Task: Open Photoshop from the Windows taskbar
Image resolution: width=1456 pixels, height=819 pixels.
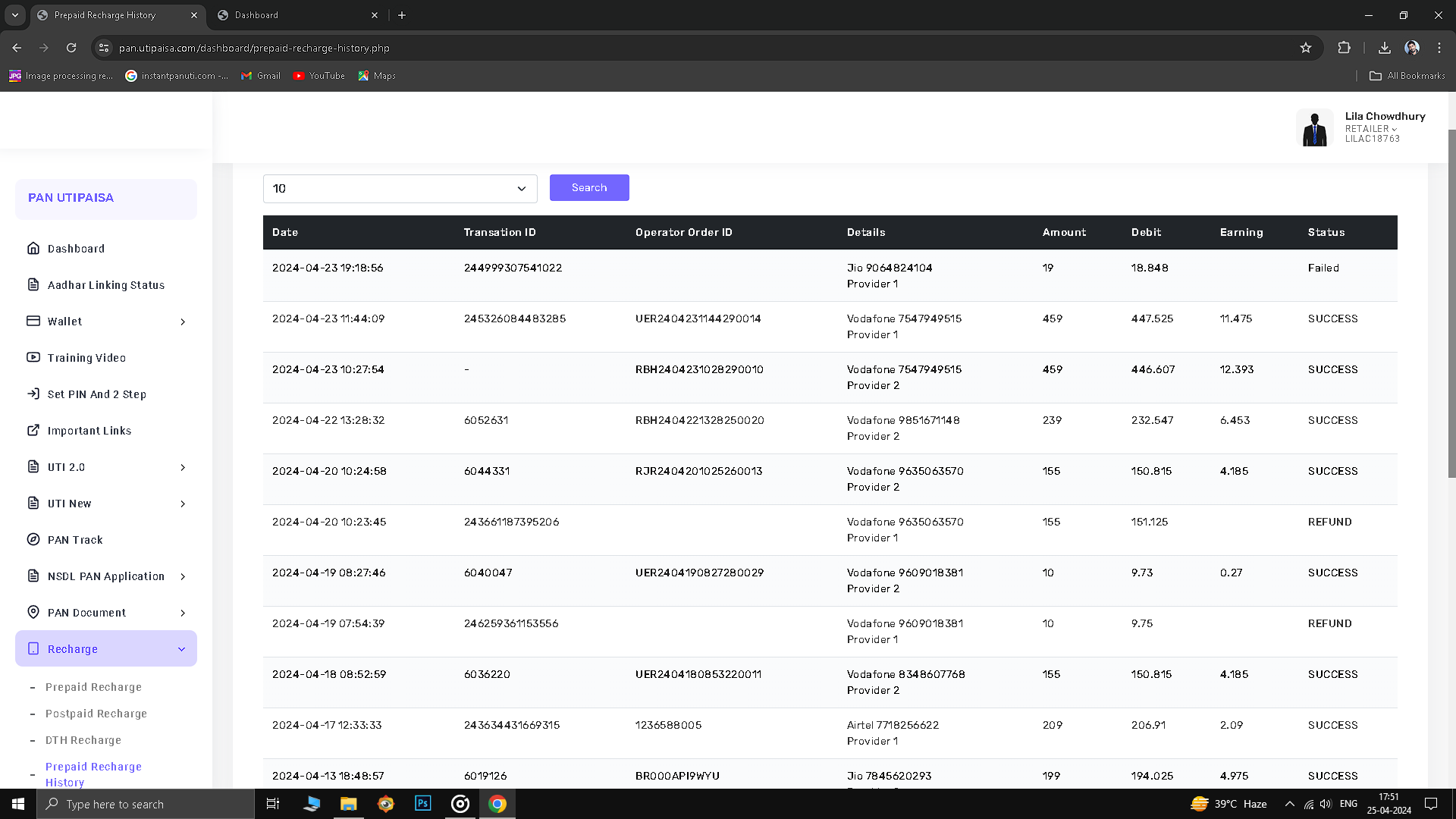Action: 422,804
